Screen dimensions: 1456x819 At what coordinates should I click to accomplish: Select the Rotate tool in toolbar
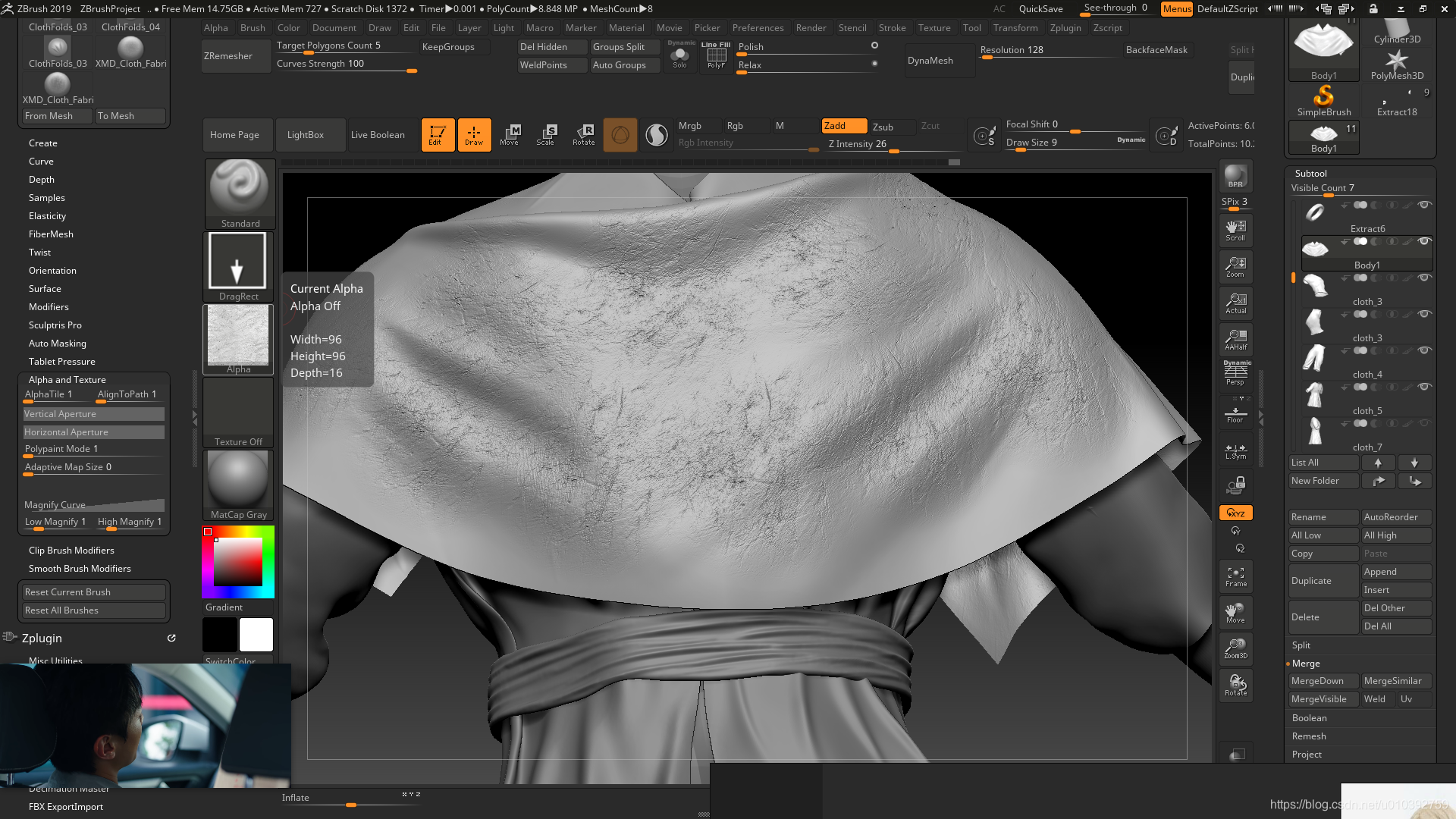(584, 134)
